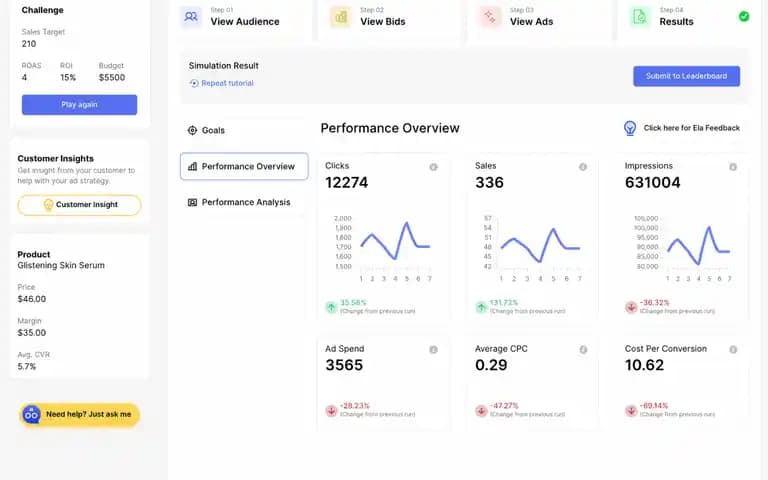
Task: Click Need help? Just ask me button
Action: point(79,415)
